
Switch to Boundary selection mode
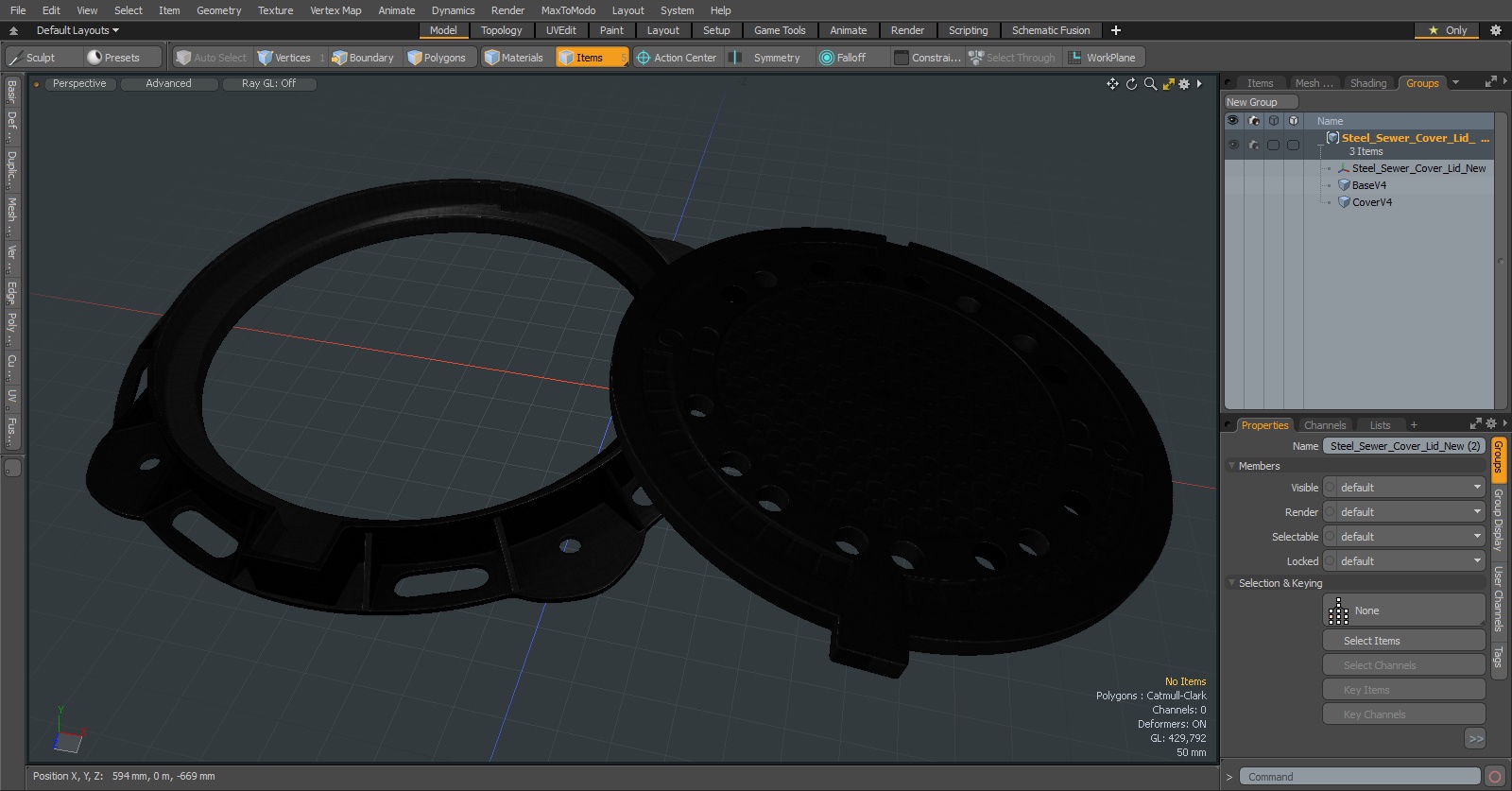click(x=363, y=58)
